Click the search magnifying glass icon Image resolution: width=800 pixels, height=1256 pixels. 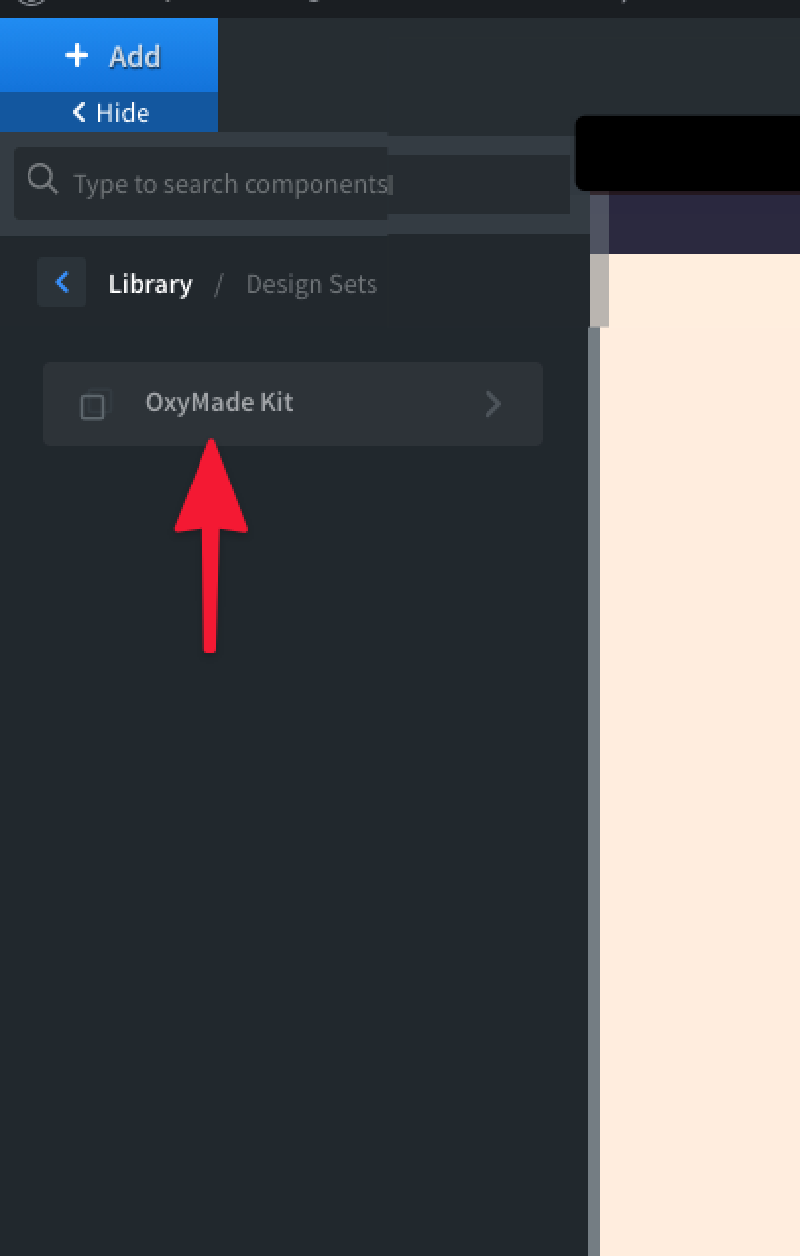pyautogui.click(x=42, y=179)
